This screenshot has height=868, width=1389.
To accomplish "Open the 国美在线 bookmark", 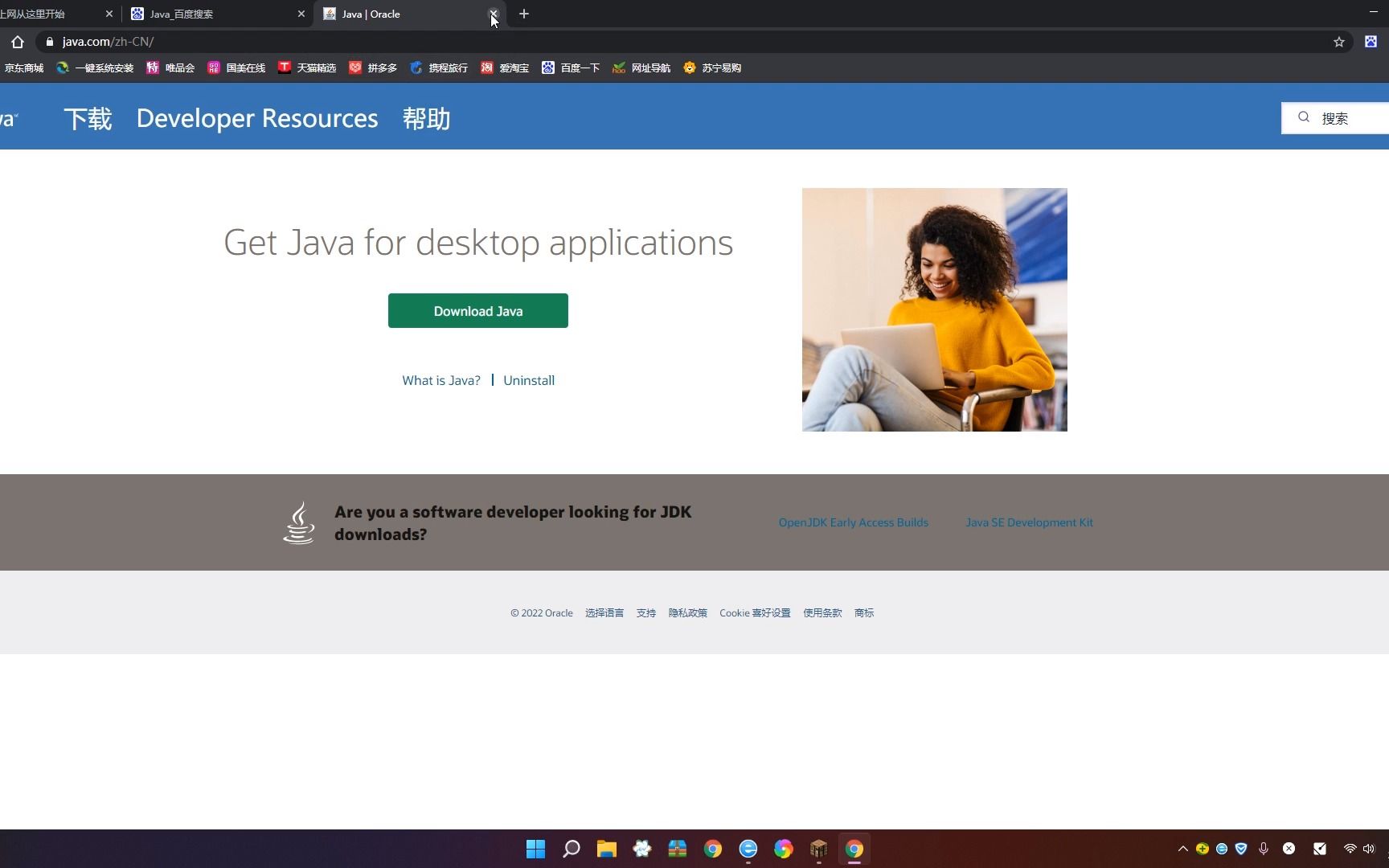I will pyautogui.click(x=236, y=68).
